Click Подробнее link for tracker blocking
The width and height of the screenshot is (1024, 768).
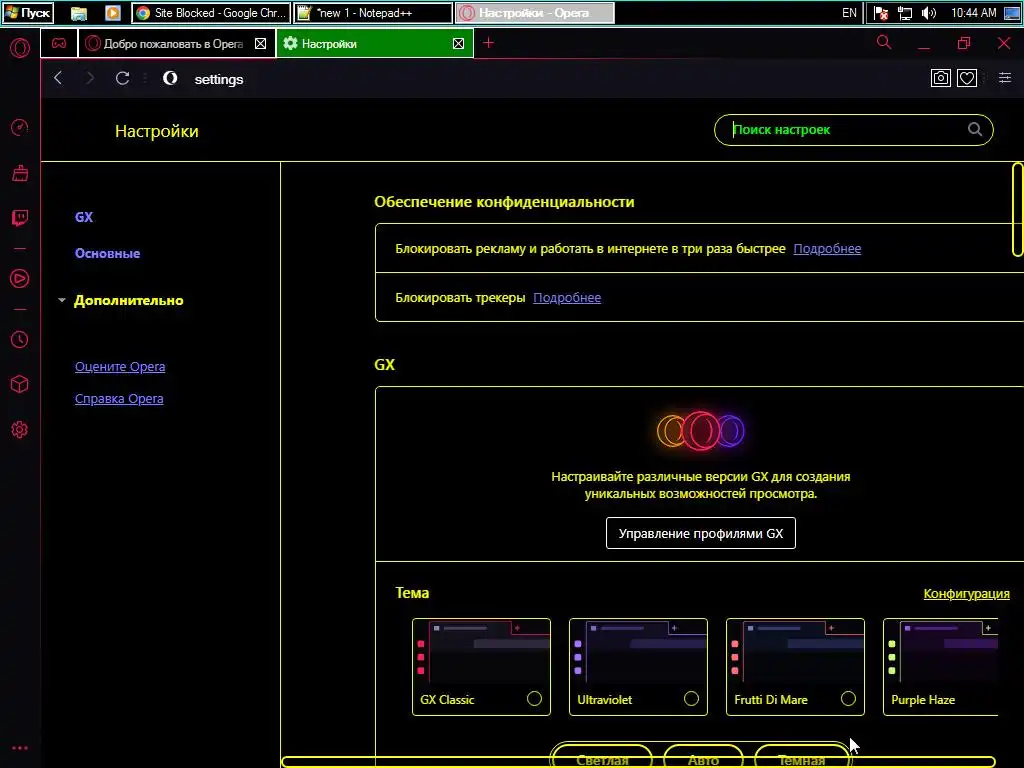click(x=567, y=298)
